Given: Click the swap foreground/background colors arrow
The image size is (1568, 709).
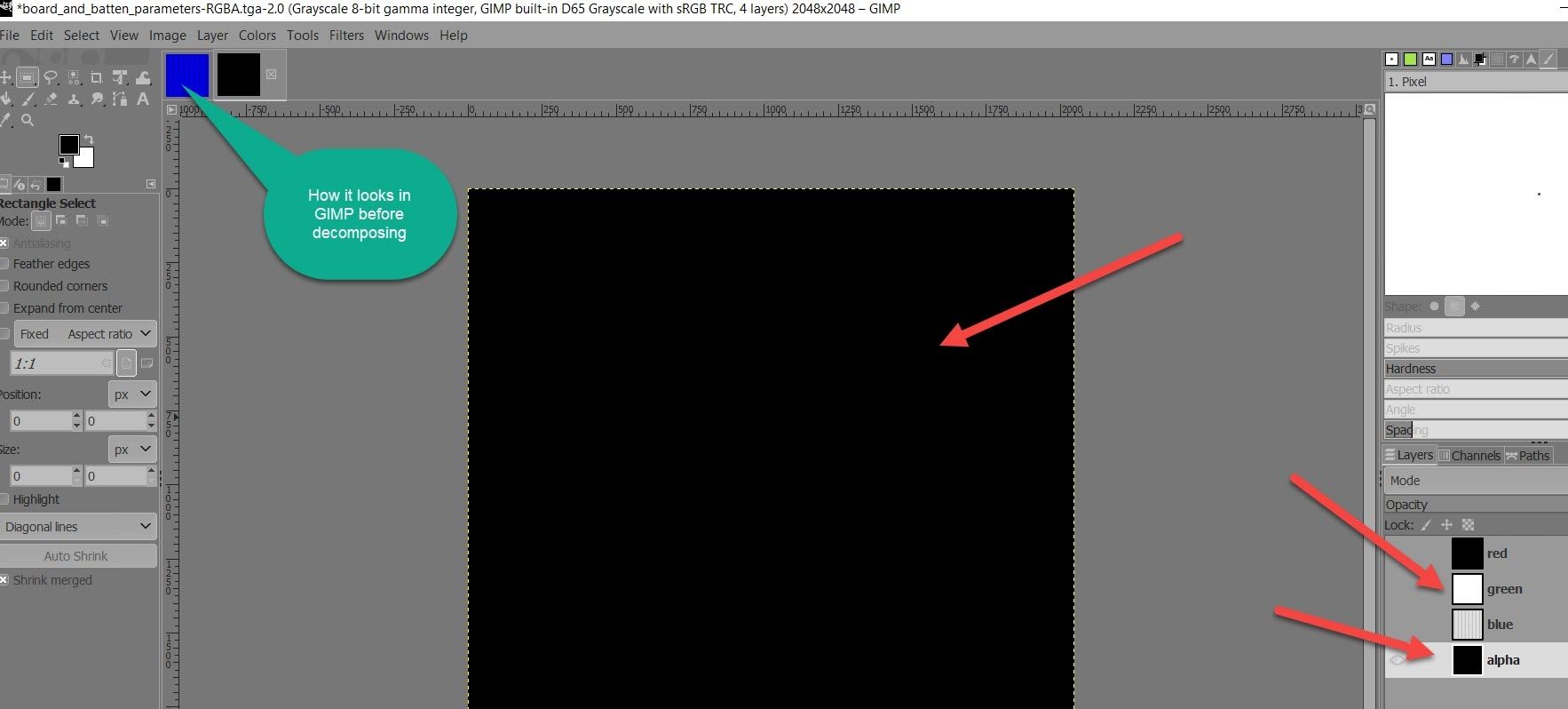Looking at the screenshot, I should [88, 139].
